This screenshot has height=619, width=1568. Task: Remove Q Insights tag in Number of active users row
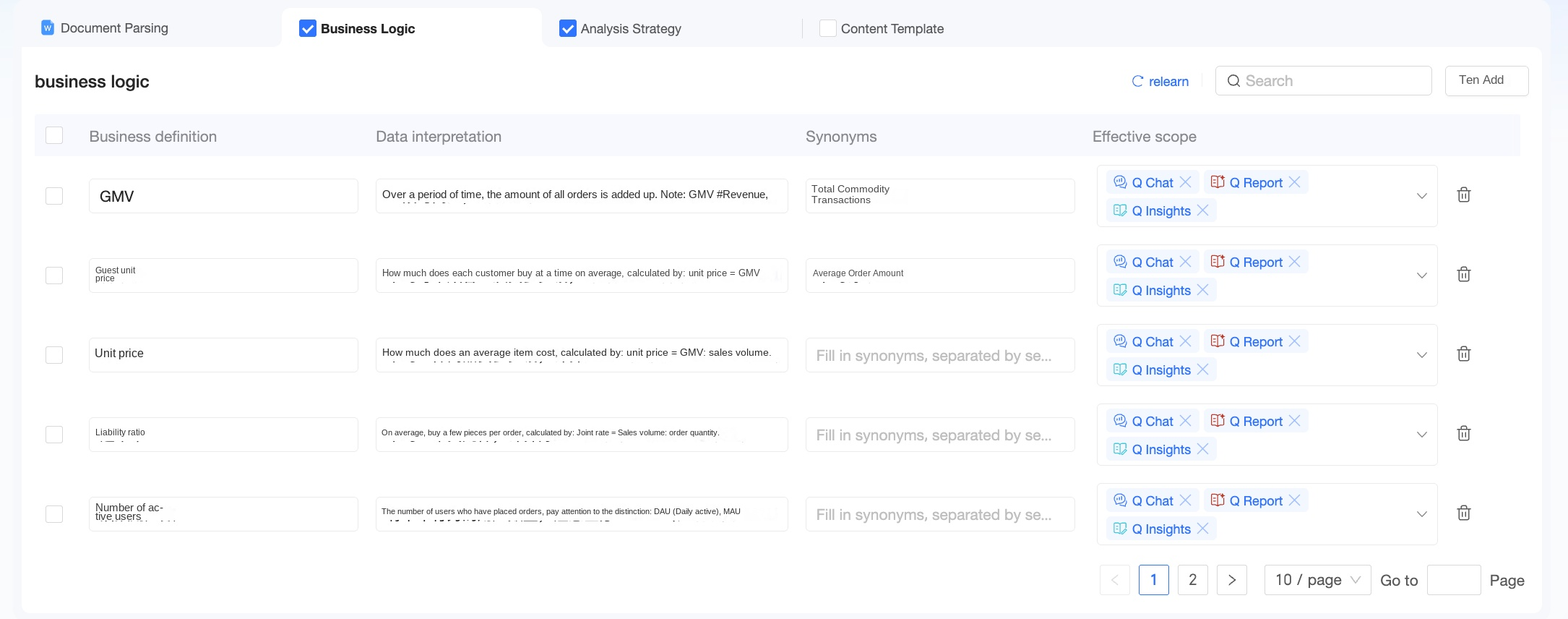coord(1203,529)
